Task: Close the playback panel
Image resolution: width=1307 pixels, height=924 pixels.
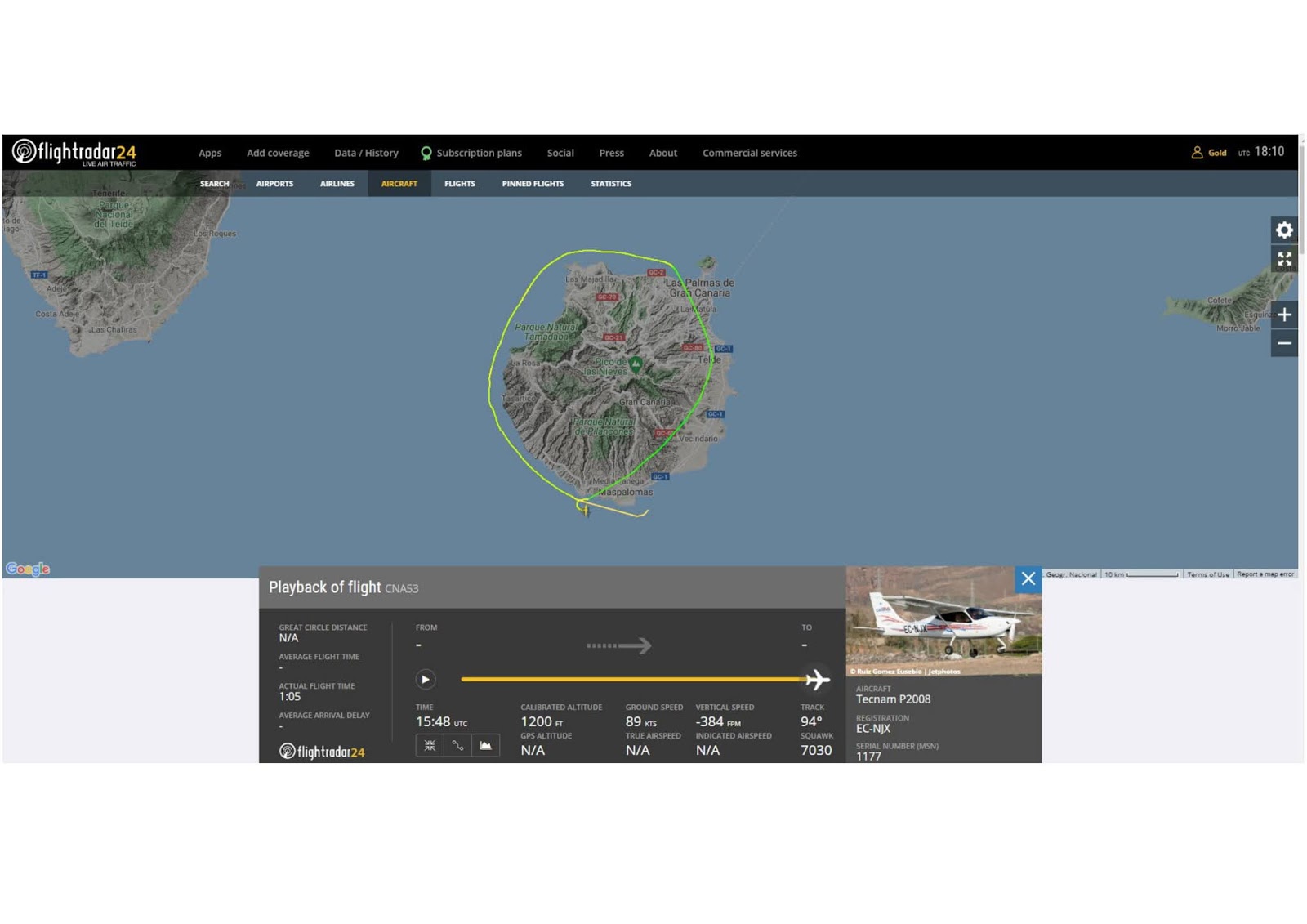Action: click(x=1028, y=579)
